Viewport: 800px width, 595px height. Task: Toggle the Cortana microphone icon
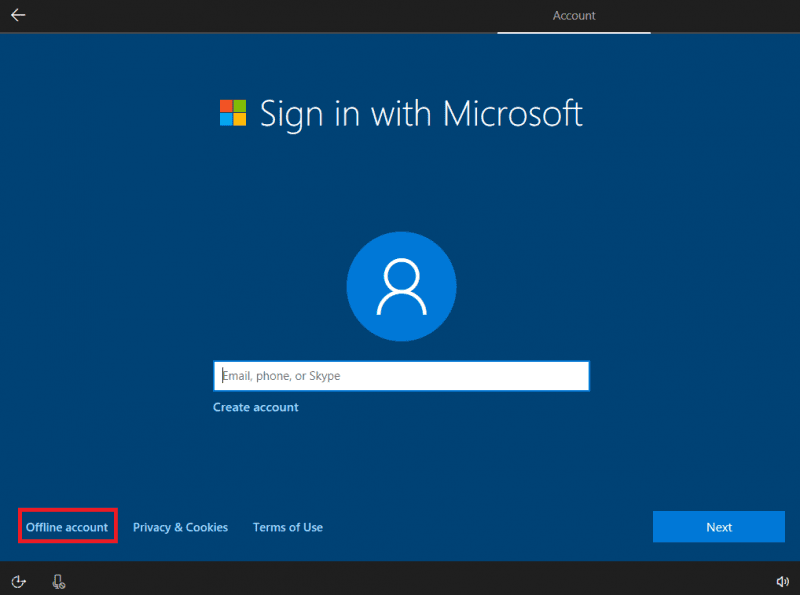pyautogui.click(x=59, y=582)
